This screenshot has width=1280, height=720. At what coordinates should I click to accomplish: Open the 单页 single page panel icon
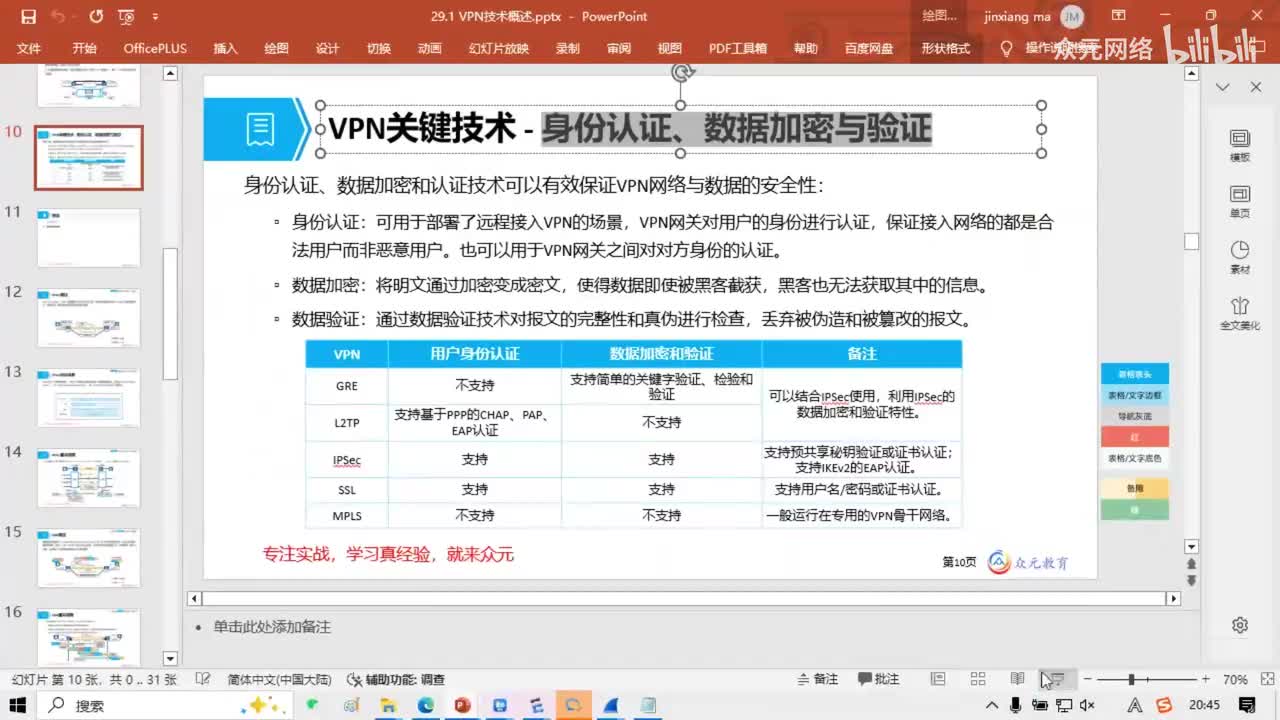click(1240, 201)
